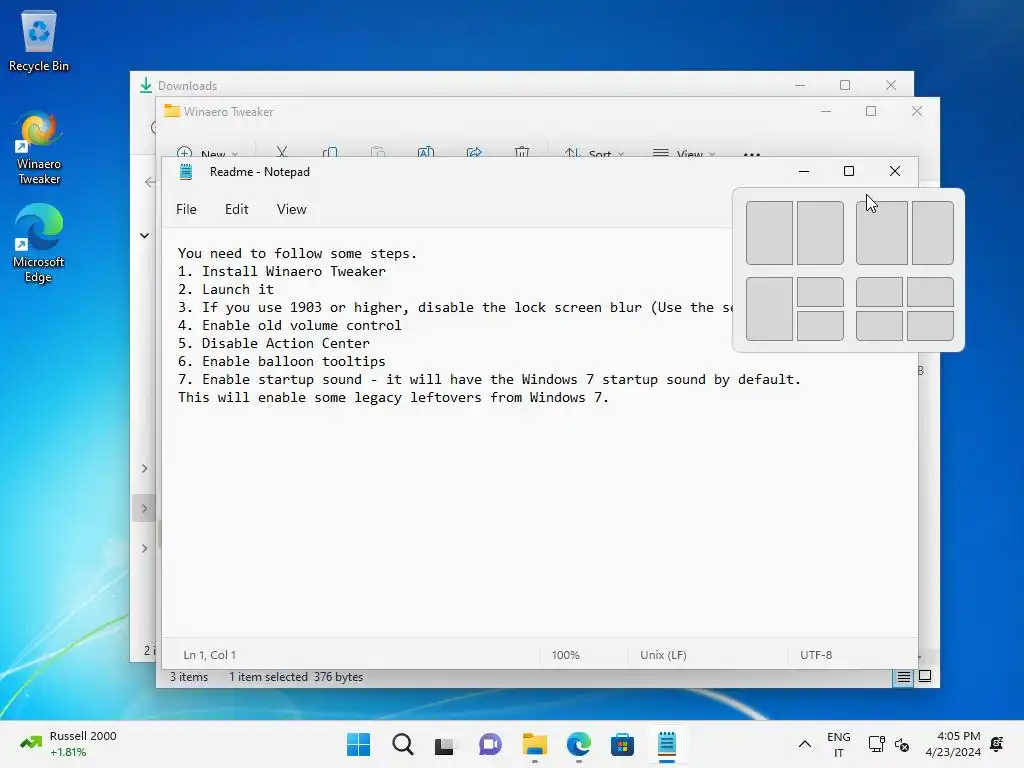Open taskbar Search

(403, 744)
